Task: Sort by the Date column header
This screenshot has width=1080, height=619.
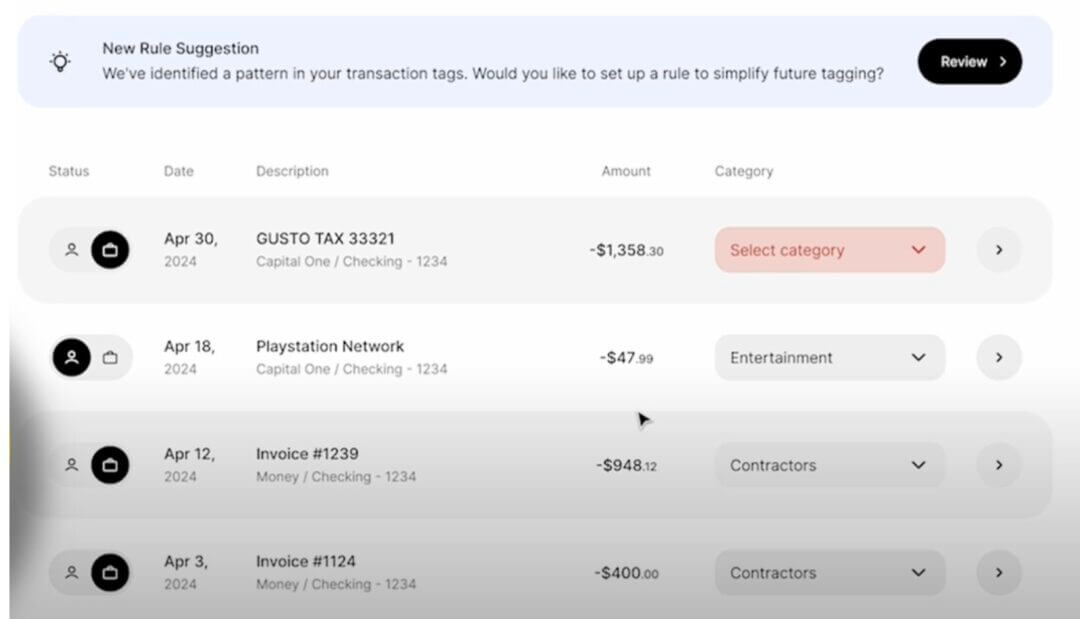Action: point(179,171)
